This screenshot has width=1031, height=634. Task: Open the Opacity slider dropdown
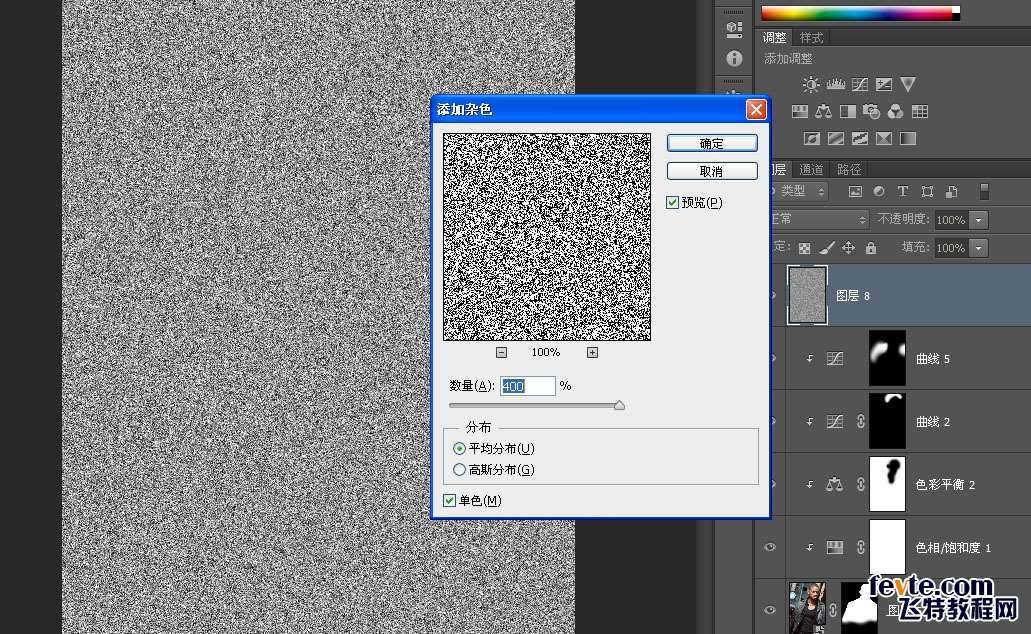click(978, 220)
